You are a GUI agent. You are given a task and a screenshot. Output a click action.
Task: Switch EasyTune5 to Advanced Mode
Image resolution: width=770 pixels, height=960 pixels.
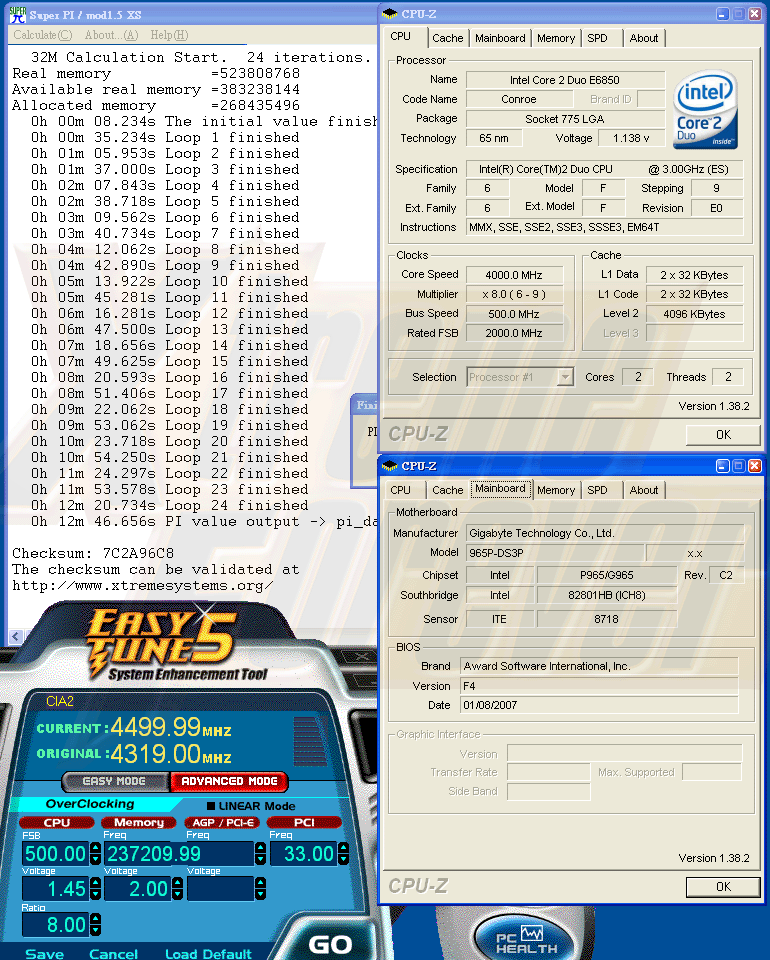pyautogui.click(x=229, y=781)
